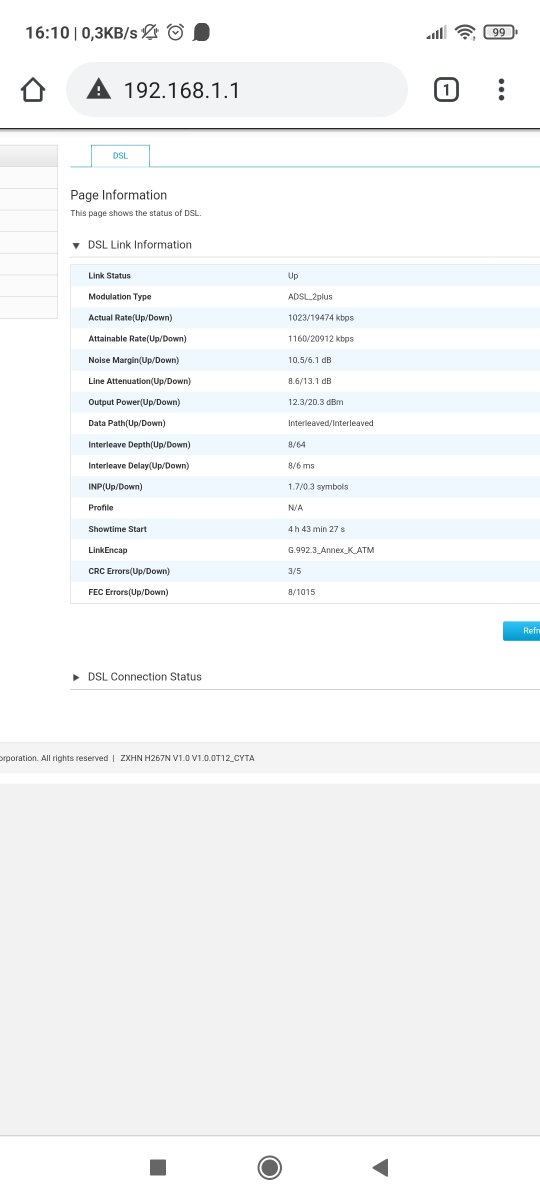Open the browser three-dot menu

tap(501, 90)
